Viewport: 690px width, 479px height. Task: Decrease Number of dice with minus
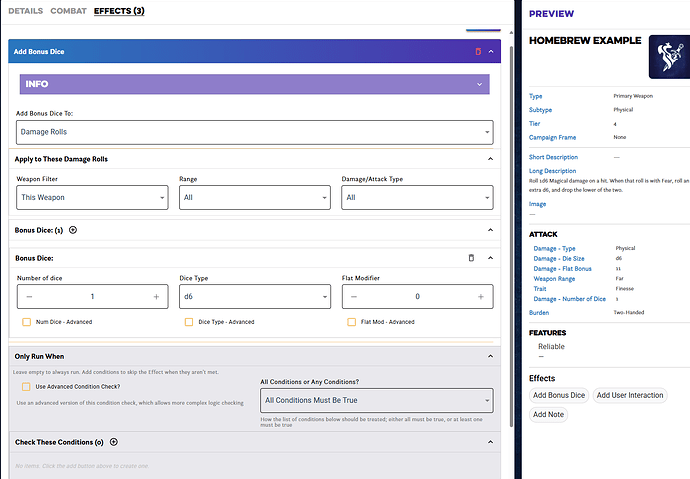tap(29, 296)
